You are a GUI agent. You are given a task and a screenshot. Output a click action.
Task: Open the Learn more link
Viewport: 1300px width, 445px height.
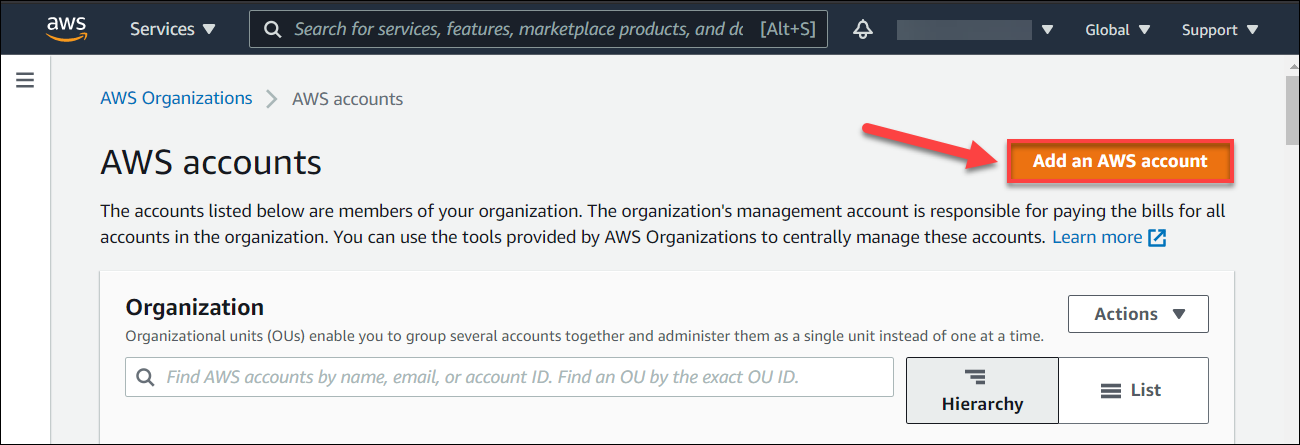point(1097,237)
